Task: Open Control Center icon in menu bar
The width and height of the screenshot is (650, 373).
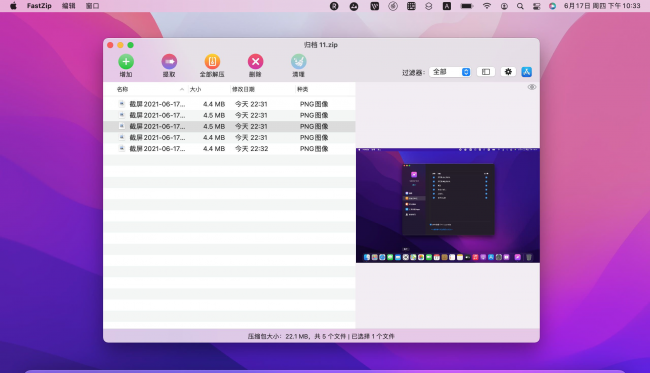Action: [536, 6]
